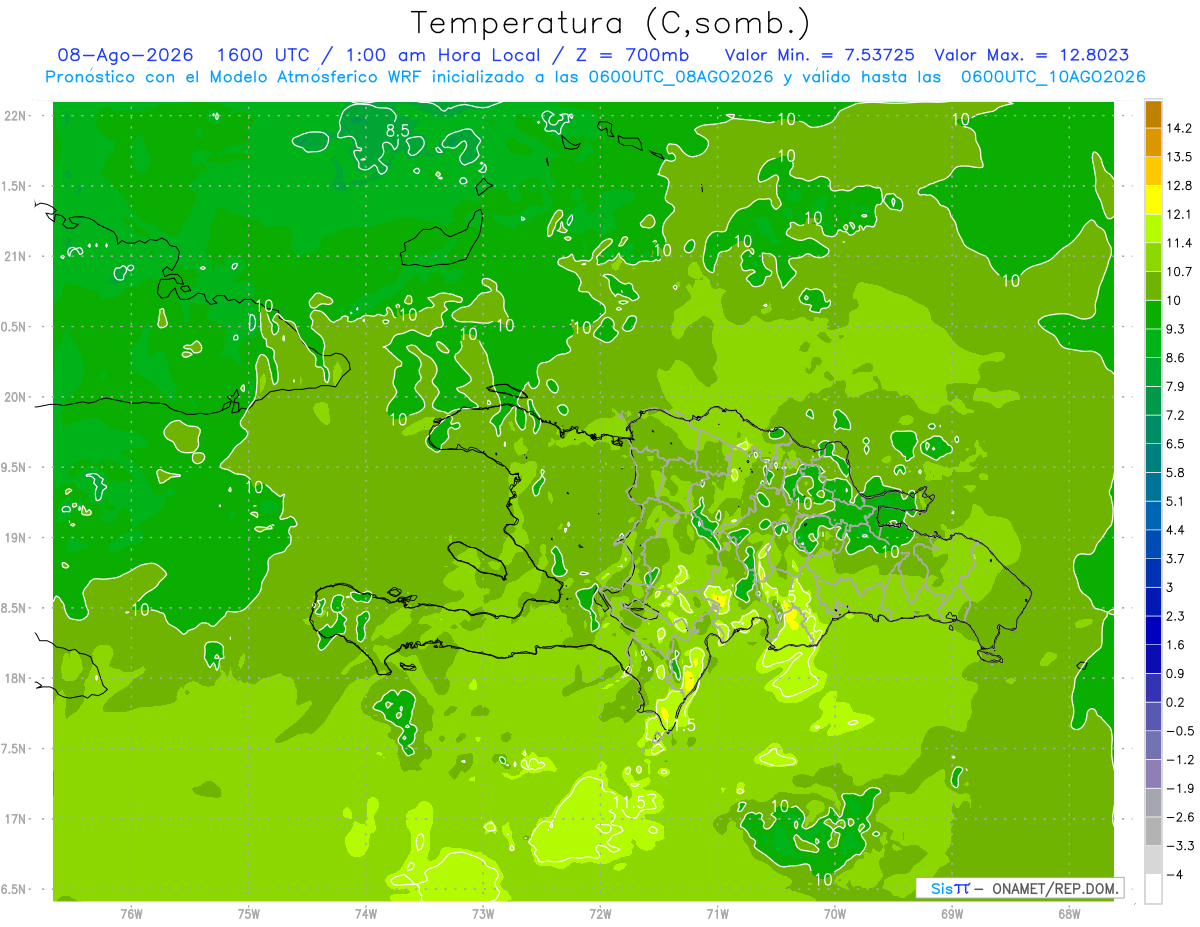
Task: Click the "8.5" contour label on map
Action: pos(397,130)
